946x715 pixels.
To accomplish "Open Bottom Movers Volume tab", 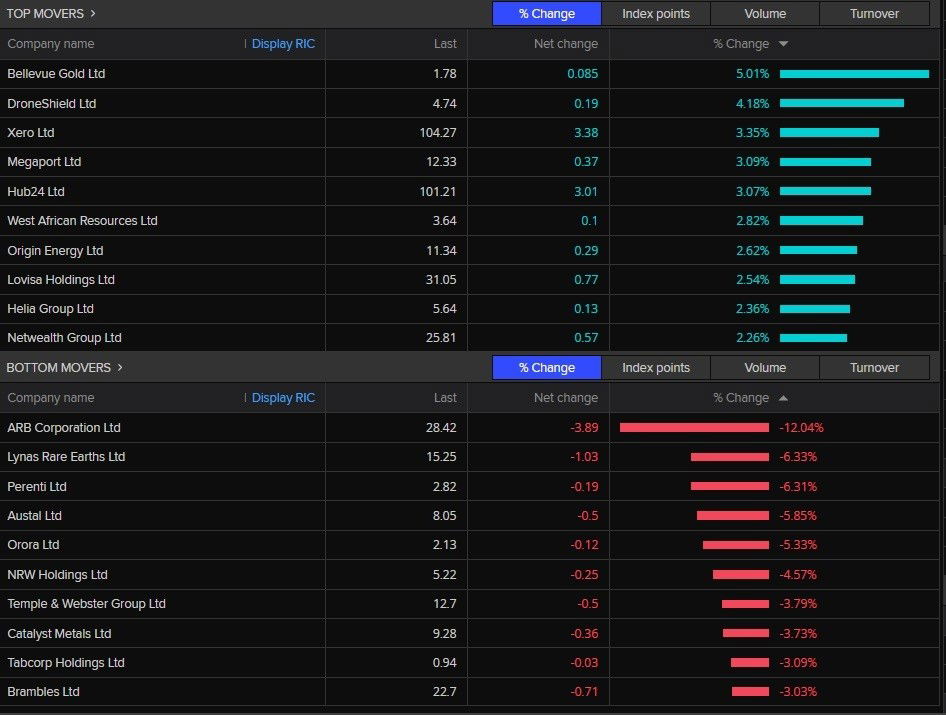I will click(765, 368).
